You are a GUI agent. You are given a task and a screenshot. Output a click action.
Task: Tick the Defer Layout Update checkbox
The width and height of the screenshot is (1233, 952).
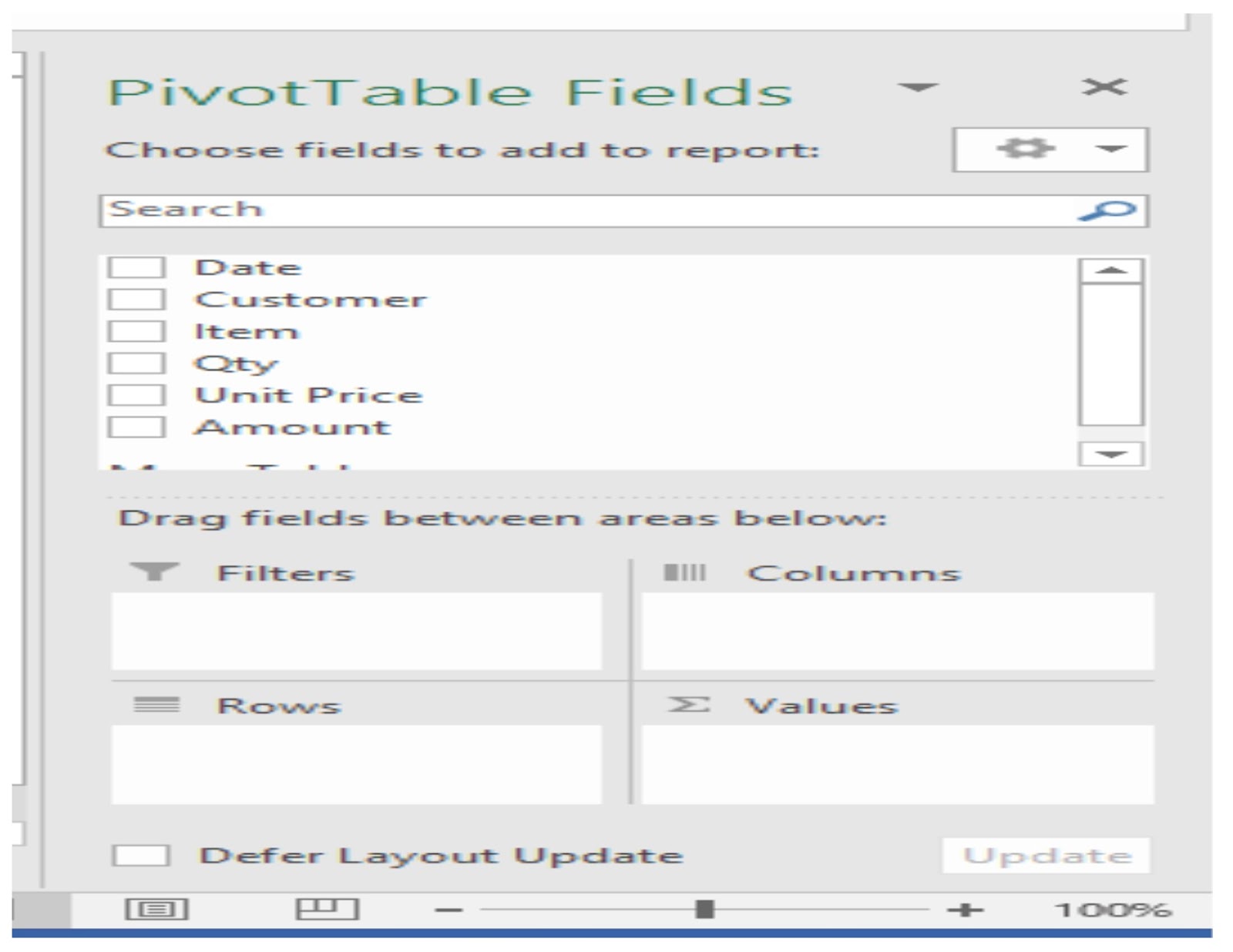tap(142, 854)
